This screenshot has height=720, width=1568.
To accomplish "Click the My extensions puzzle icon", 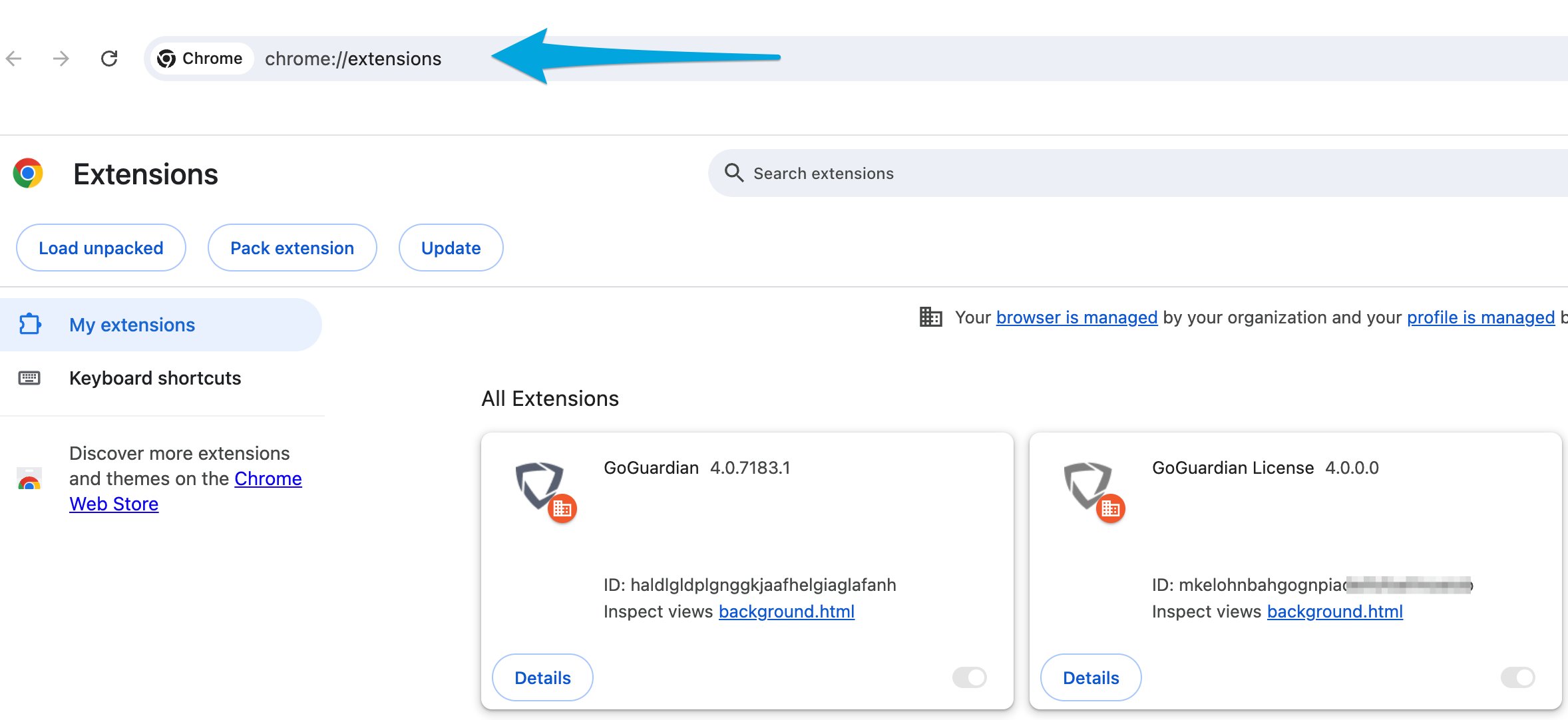I will click(30, 325).
